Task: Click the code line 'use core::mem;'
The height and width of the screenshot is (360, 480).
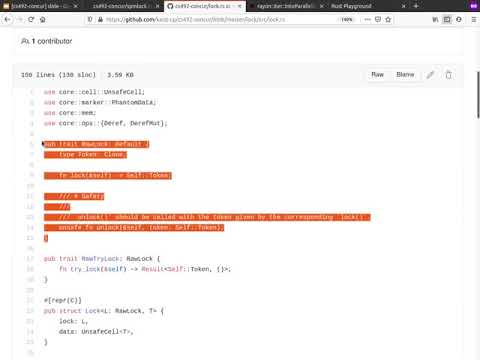Action: [70, 113]
